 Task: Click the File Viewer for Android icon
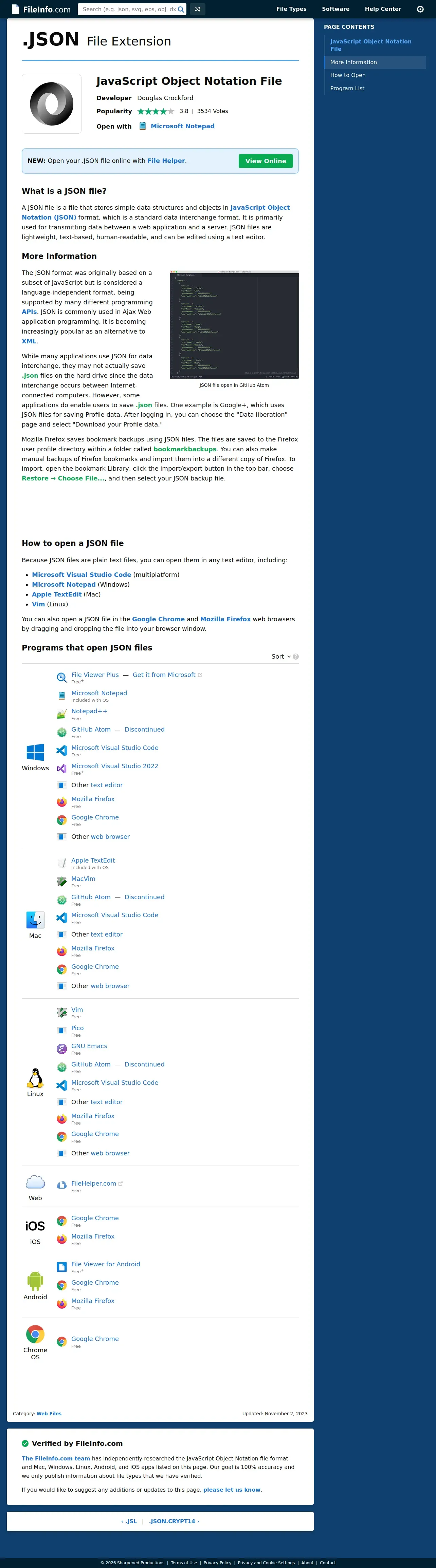pos(61,1267)
